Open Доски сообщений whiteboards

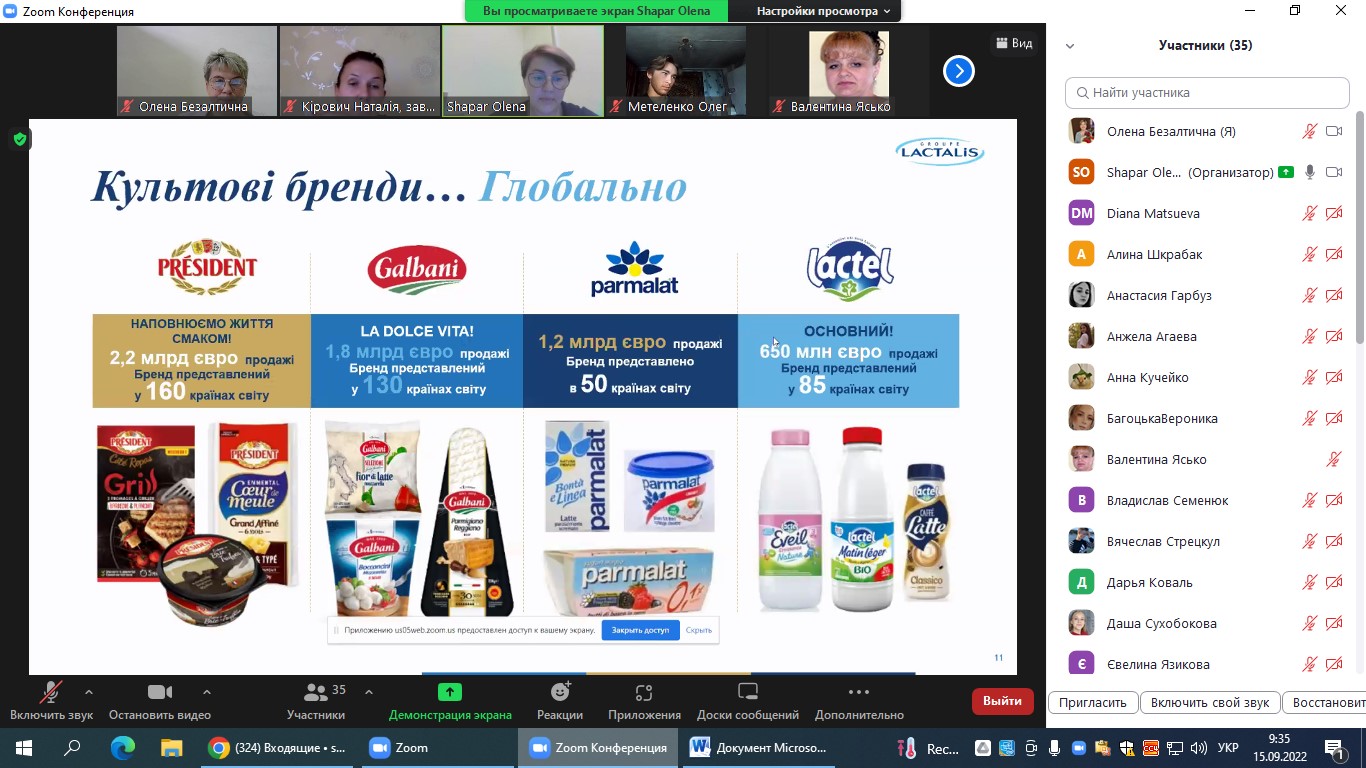pos(748,700)
